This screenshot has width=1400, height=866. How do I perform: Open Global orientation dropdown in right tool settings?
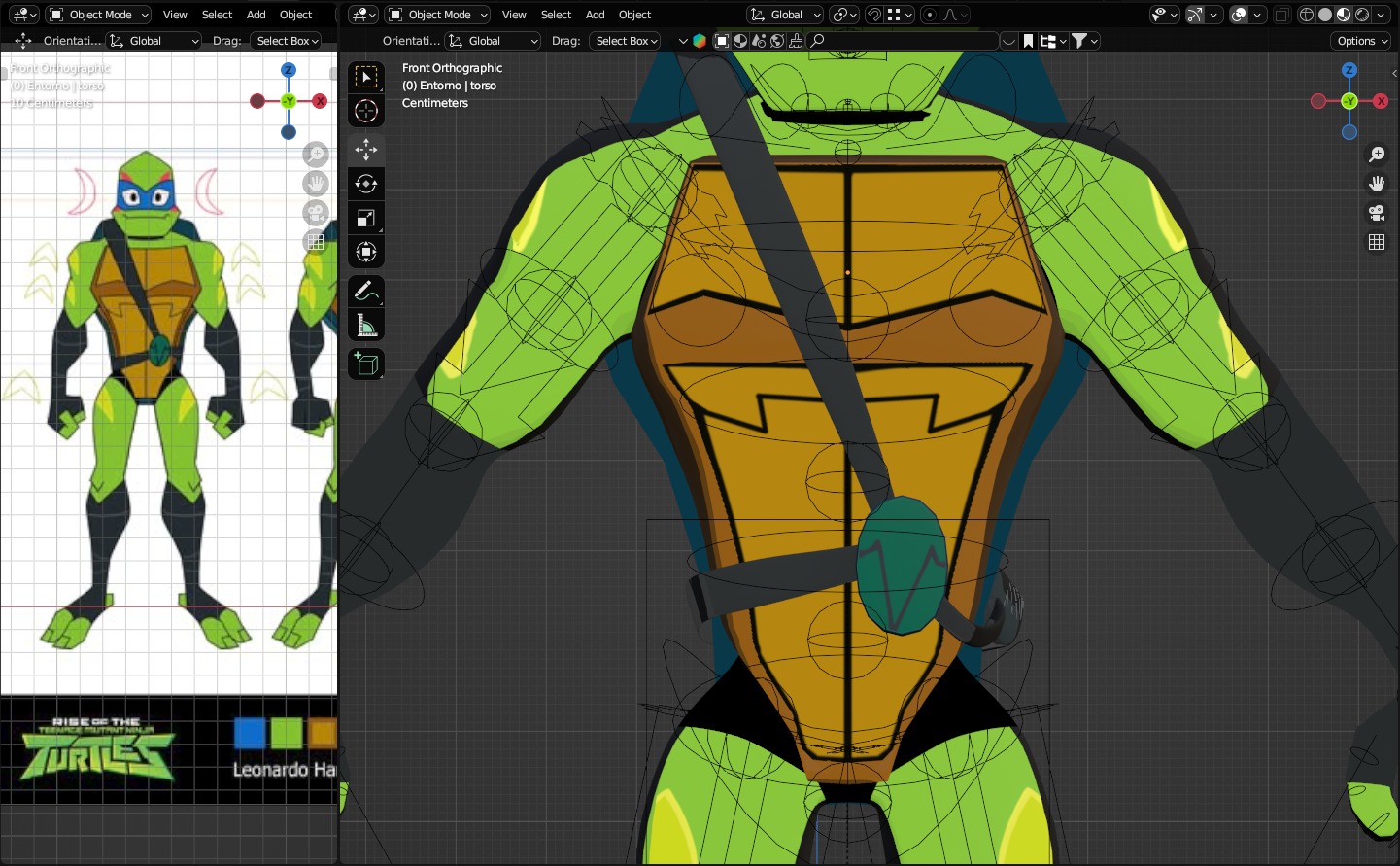click(493, 41)
